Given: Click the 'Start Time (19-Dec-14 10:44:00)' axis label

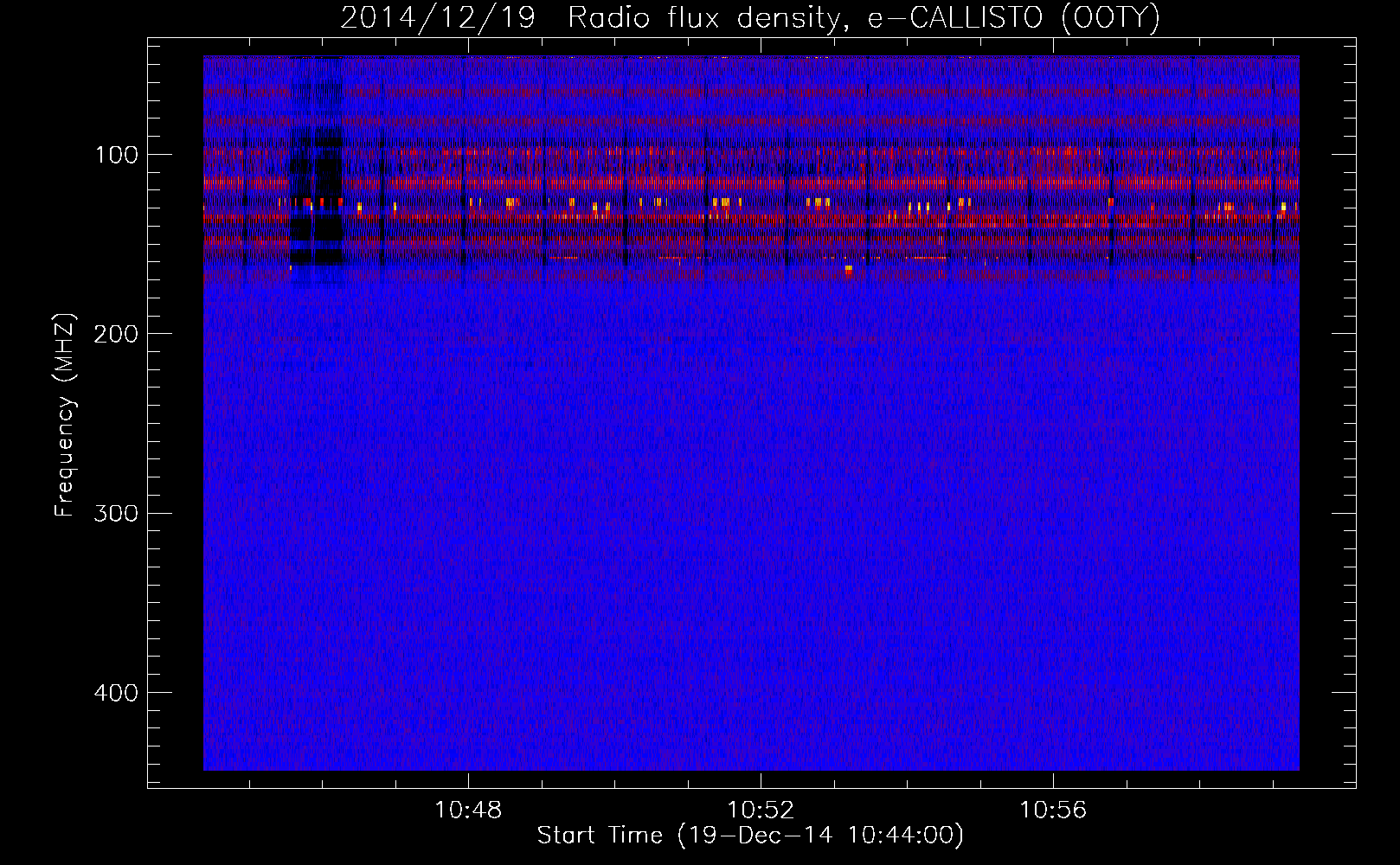Looking at the screenshot, I should coord(750,836).
